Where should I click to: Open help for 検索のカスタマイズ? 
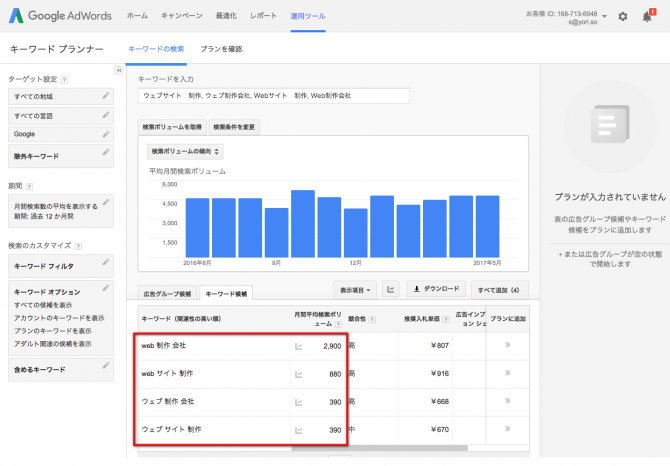pyautogui.click(x=78, y=246)
